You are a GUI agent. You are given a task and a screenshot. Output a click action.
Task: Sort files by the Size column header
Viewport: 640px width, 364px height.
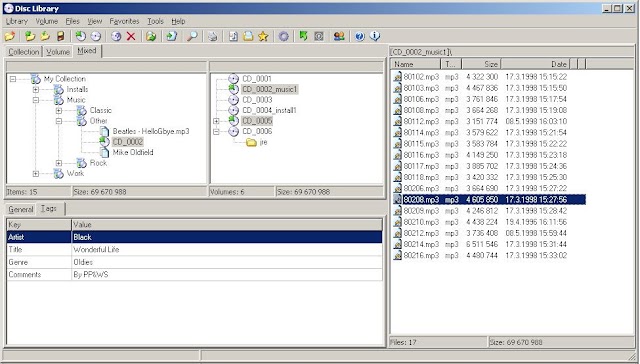pos(481,64)
